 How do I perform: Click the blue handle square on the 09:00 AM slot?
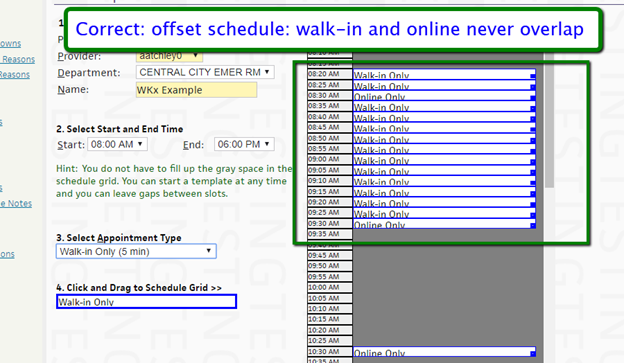pyautogui.click(x=533, y=162)
